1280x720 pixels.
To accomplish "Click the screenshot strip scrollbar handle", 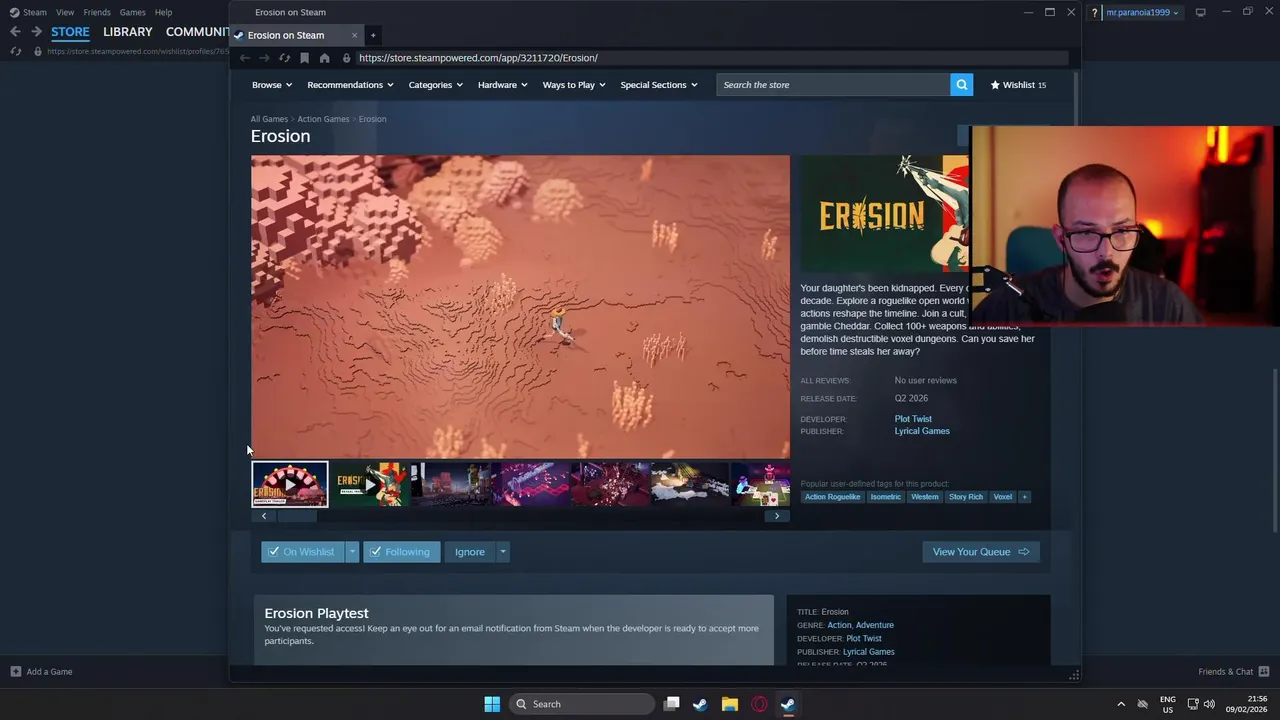I will pyautogui.click(x=297, y=516).
